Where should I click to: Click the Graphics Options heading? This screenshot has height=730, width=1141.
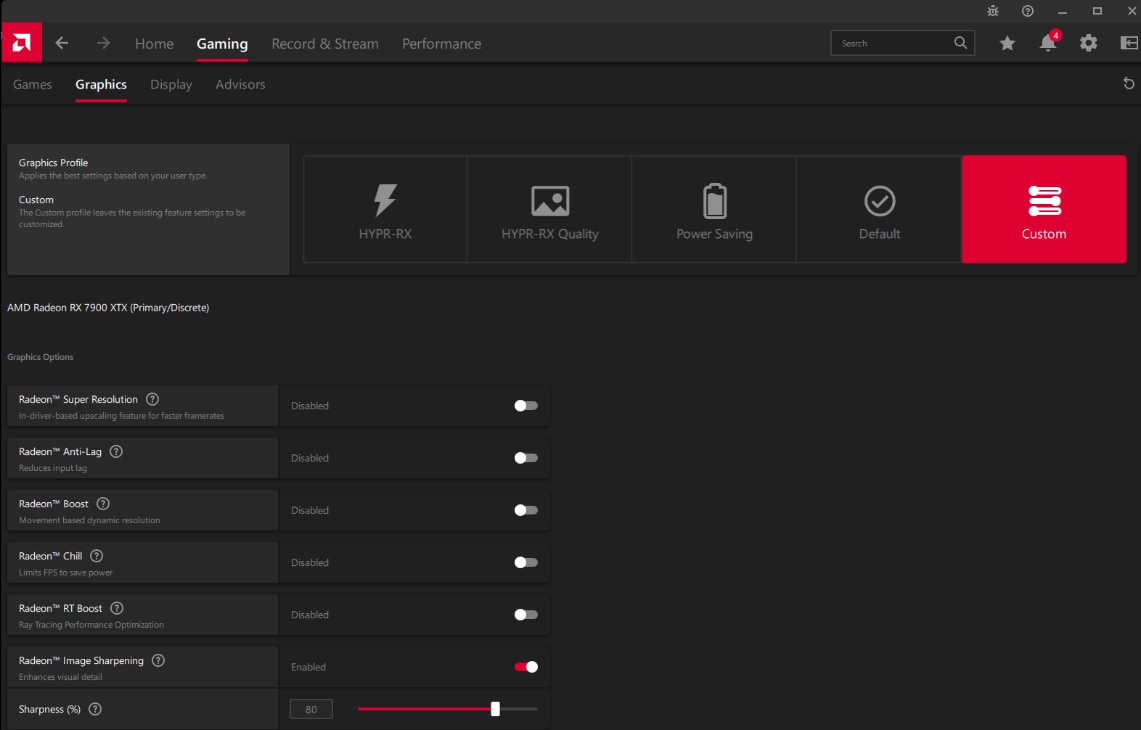[40, 357]
